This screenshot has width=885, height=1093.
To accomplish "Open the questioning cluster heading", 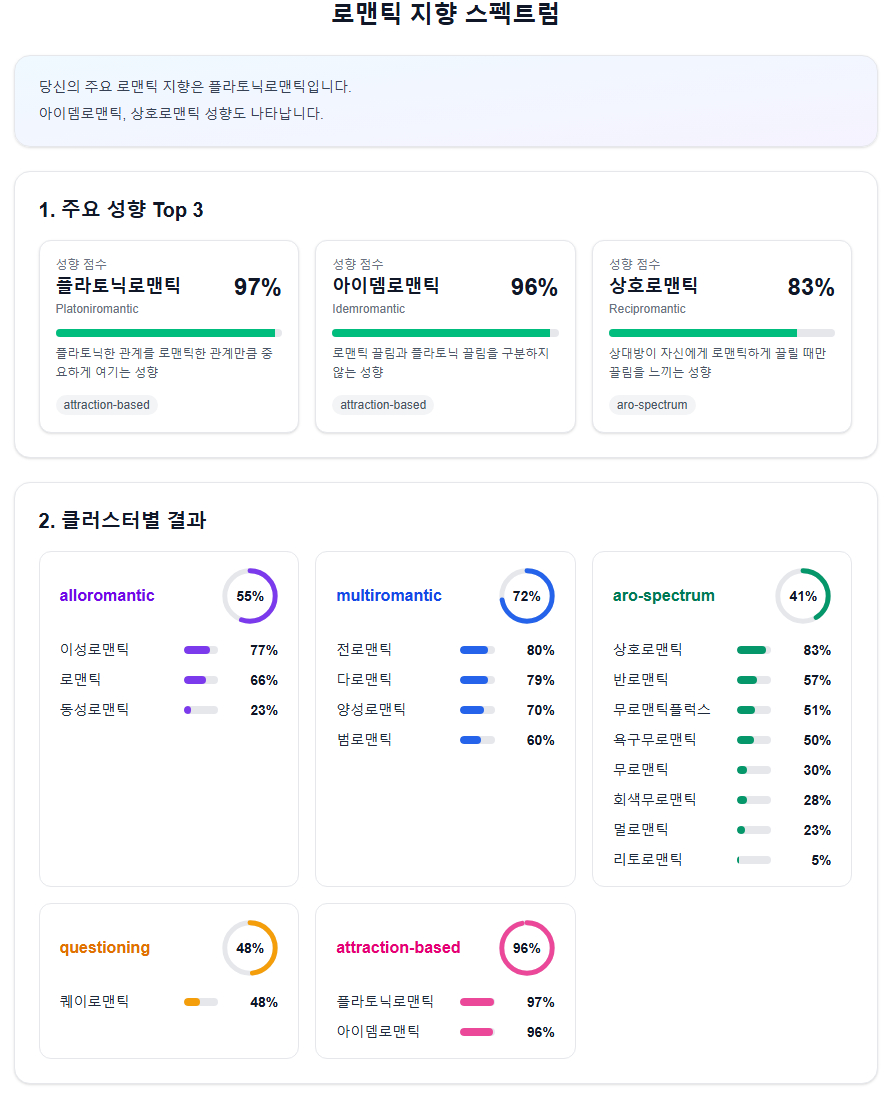I will pyautogui.click(x=105, y=948).
